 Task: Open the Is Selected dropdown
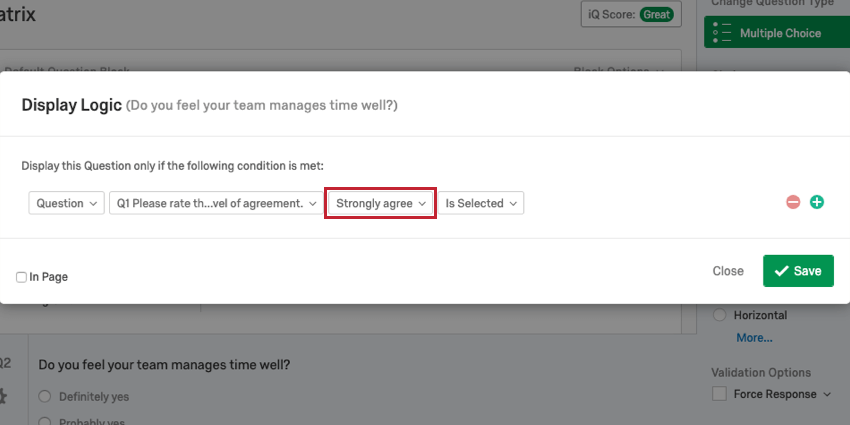click(x=481, y=203)
